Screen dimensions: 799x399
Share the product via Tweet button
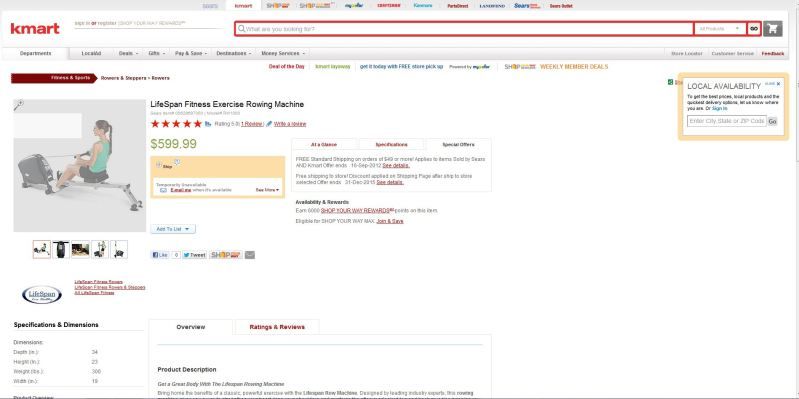(x=194, y=255)
